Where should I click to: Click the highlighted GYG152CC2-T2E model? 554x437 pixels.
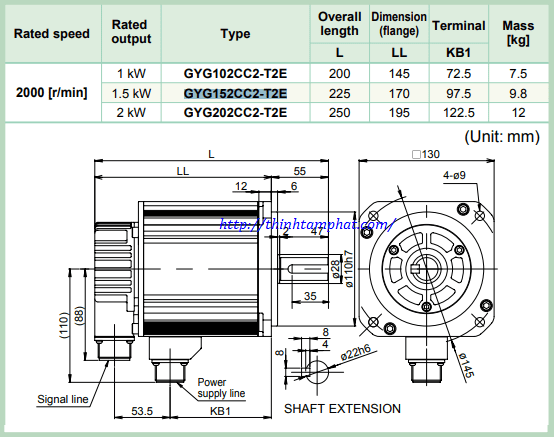(x=235, y=93)
